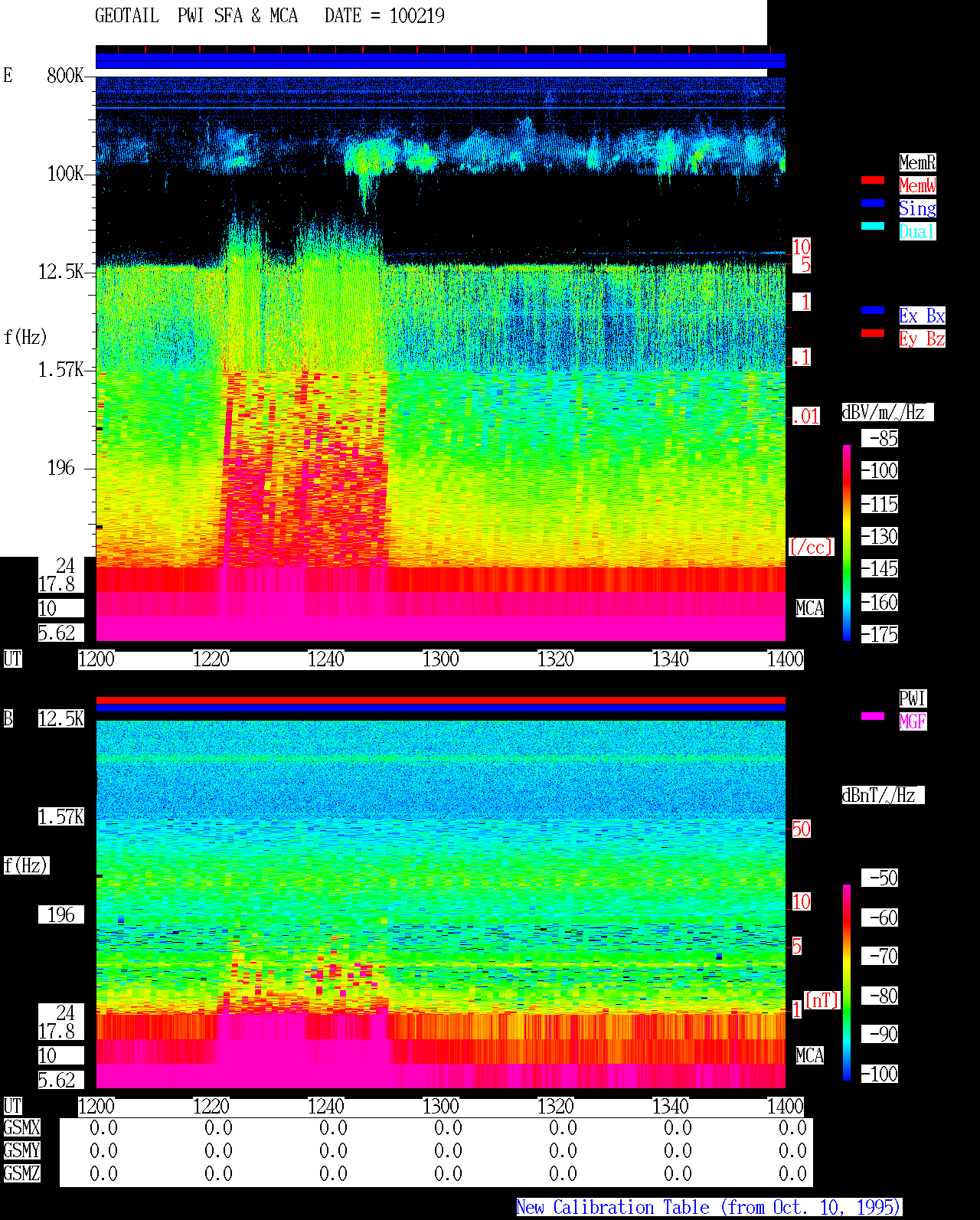Click the magenta MGF legend swatch
The height and width of the screenshot is (1220, 980).
[873, 716]
